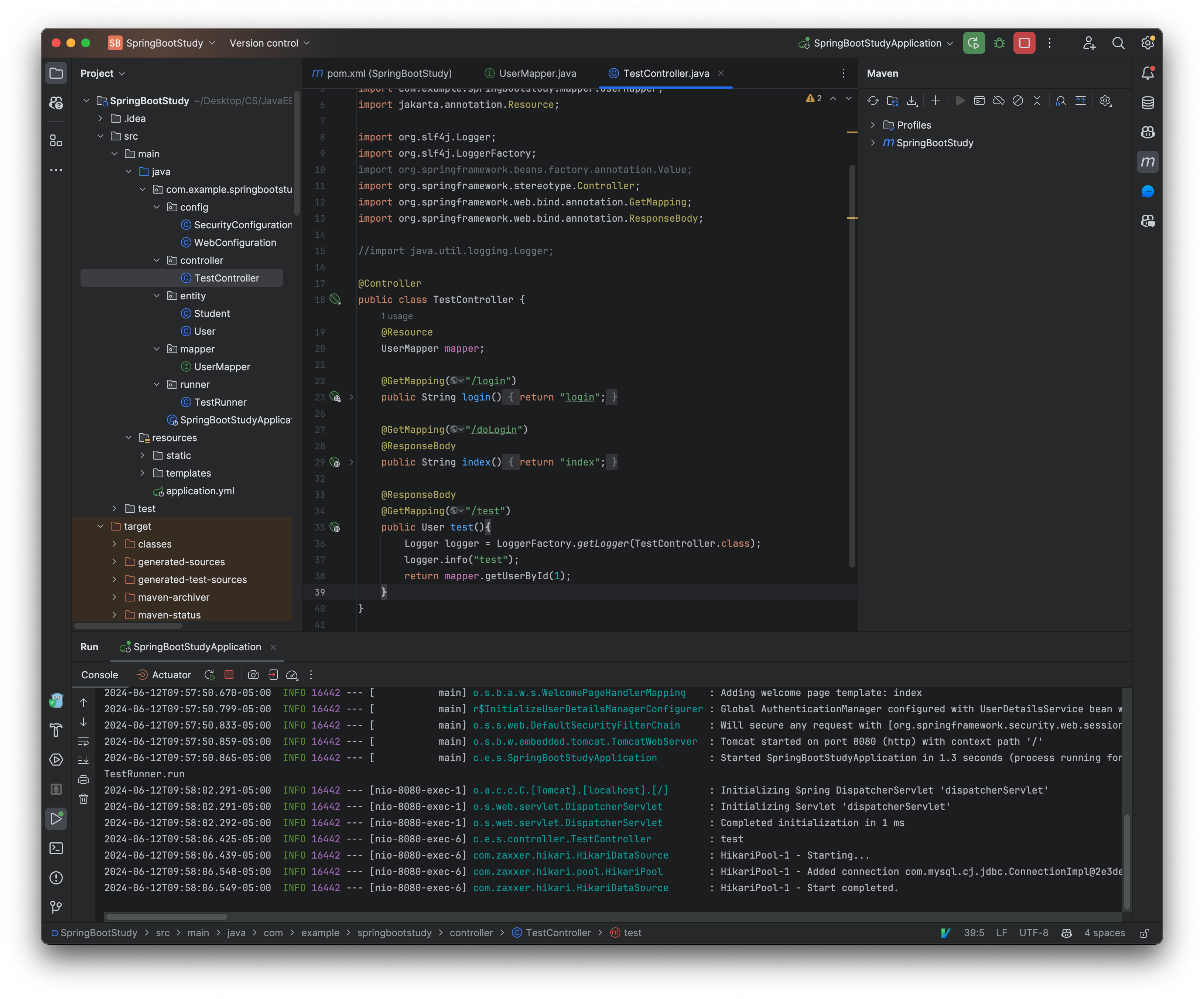Enable scroll to end in console
The width and height of the screenshot is (1204, 999).
point(84,759)
